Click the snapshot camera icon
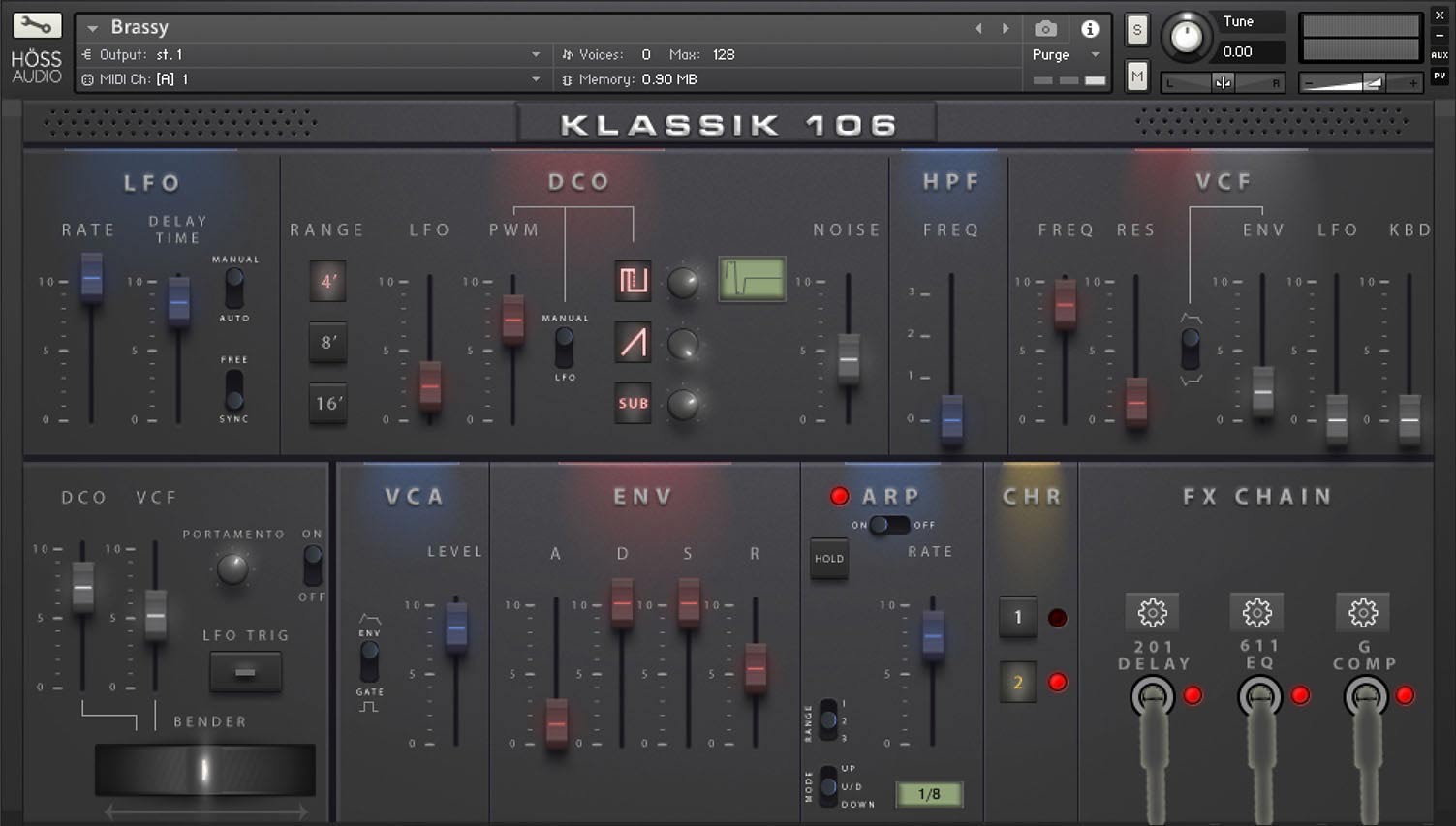Viewport: 1456px width, 826px height. coord(1045,29)
